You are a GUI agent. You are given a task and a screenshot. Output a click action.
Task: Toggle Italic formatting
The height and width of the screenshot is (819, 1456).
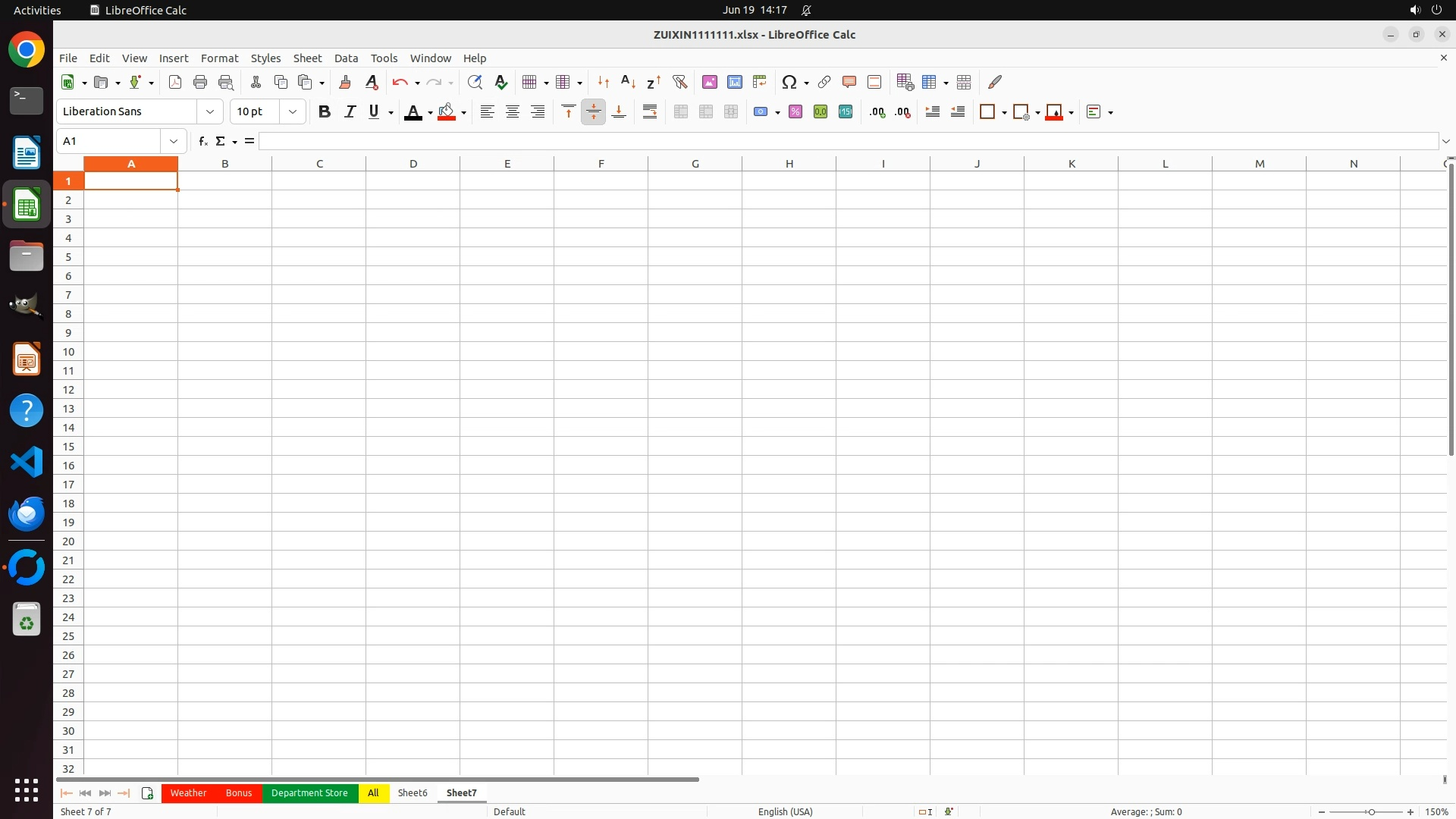pos(350,111)
